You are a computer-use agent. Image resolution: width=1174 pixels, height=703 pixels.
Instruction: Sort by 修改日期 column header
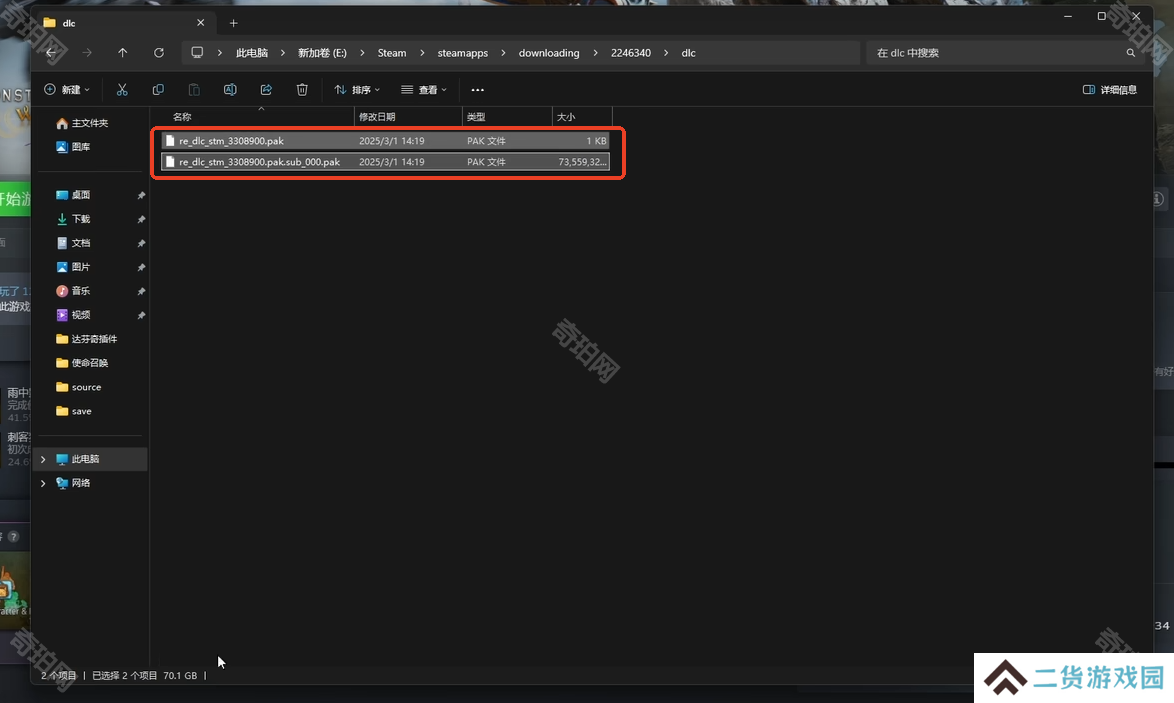tap(408, 117)
